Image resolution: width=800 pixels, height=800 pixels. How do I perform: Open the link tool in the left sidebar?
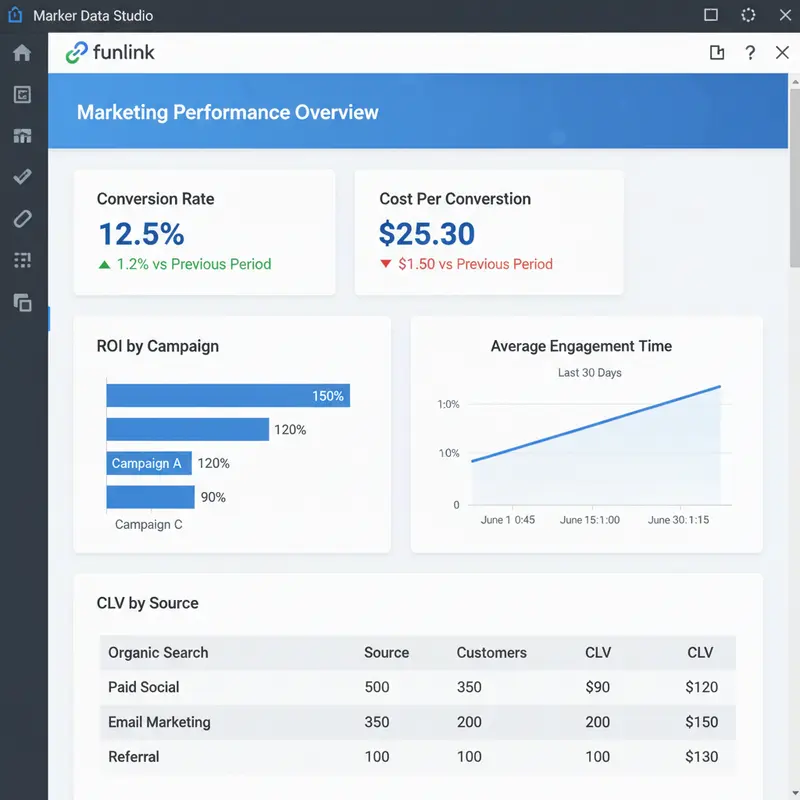pos(22,219)
